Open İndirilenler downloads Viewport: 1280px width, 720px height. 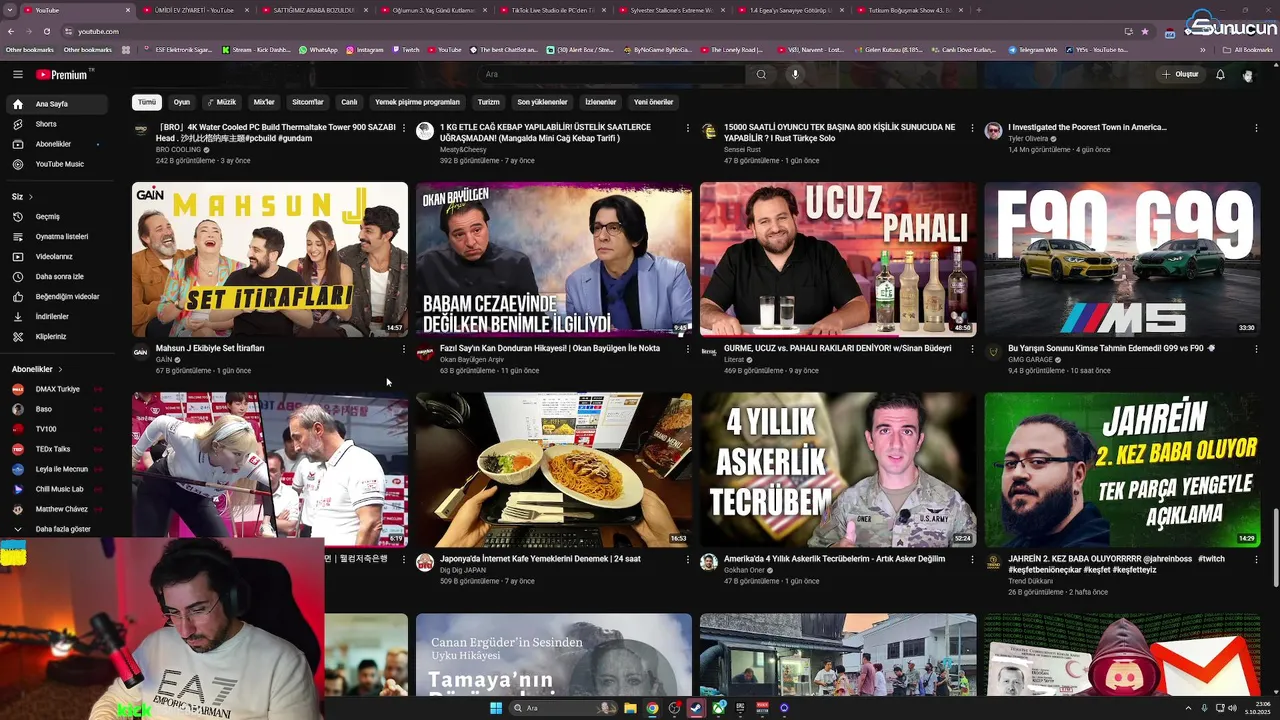(x=58, y=316)
